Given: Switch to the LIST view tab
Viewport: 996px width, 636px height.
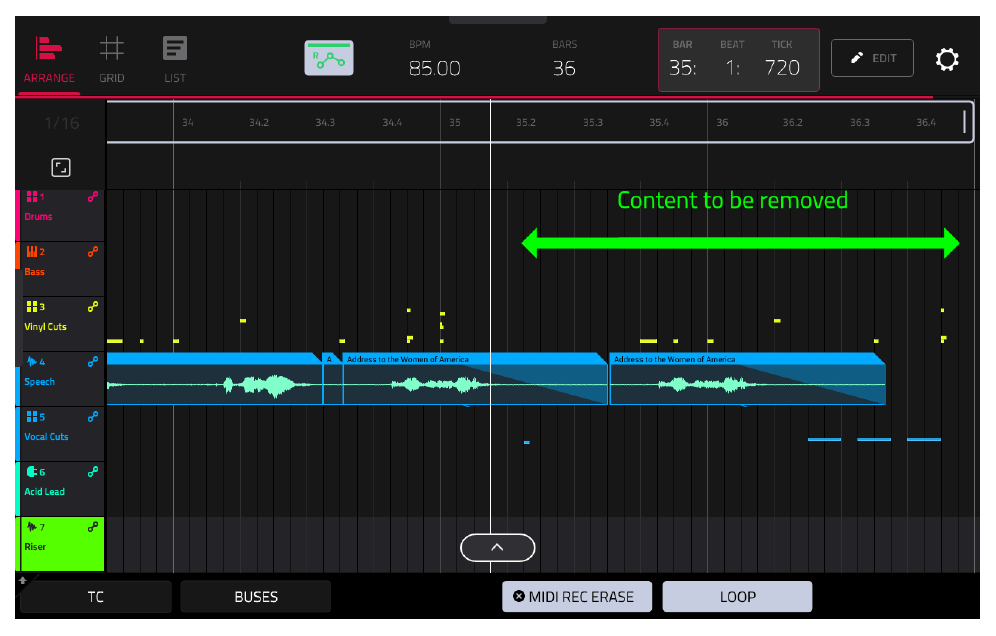Looking at the screenshot, I should (x=175, y=60).
